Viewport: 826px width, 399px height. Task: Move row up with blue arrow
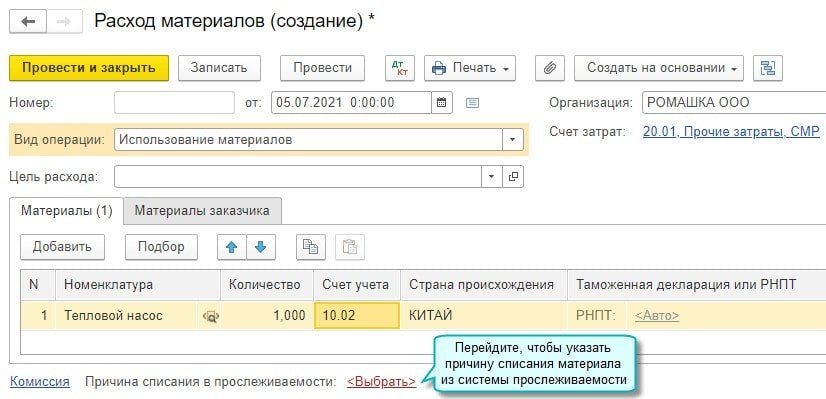click(x=232, y=247)
